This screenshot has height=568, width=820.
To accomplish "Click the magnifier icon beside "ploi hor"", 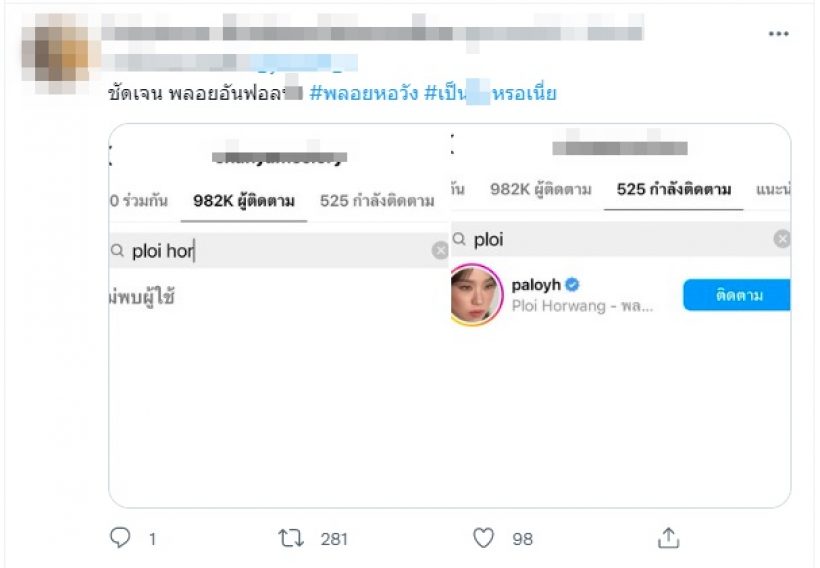I will 117,251.
